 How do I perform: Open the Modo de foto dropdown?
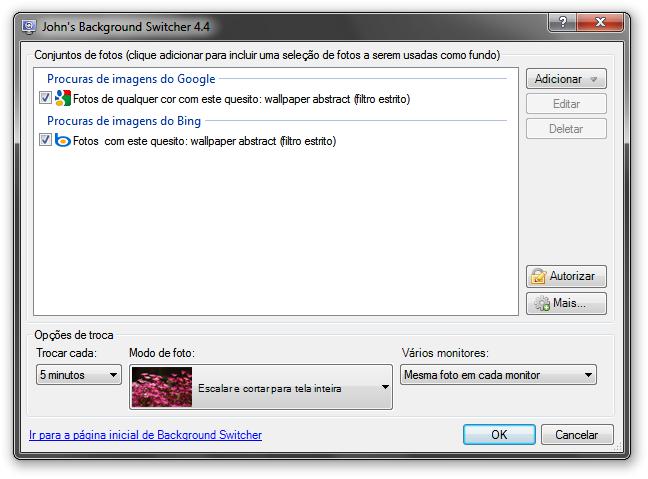pyautogui.click(x=261, y=387)
